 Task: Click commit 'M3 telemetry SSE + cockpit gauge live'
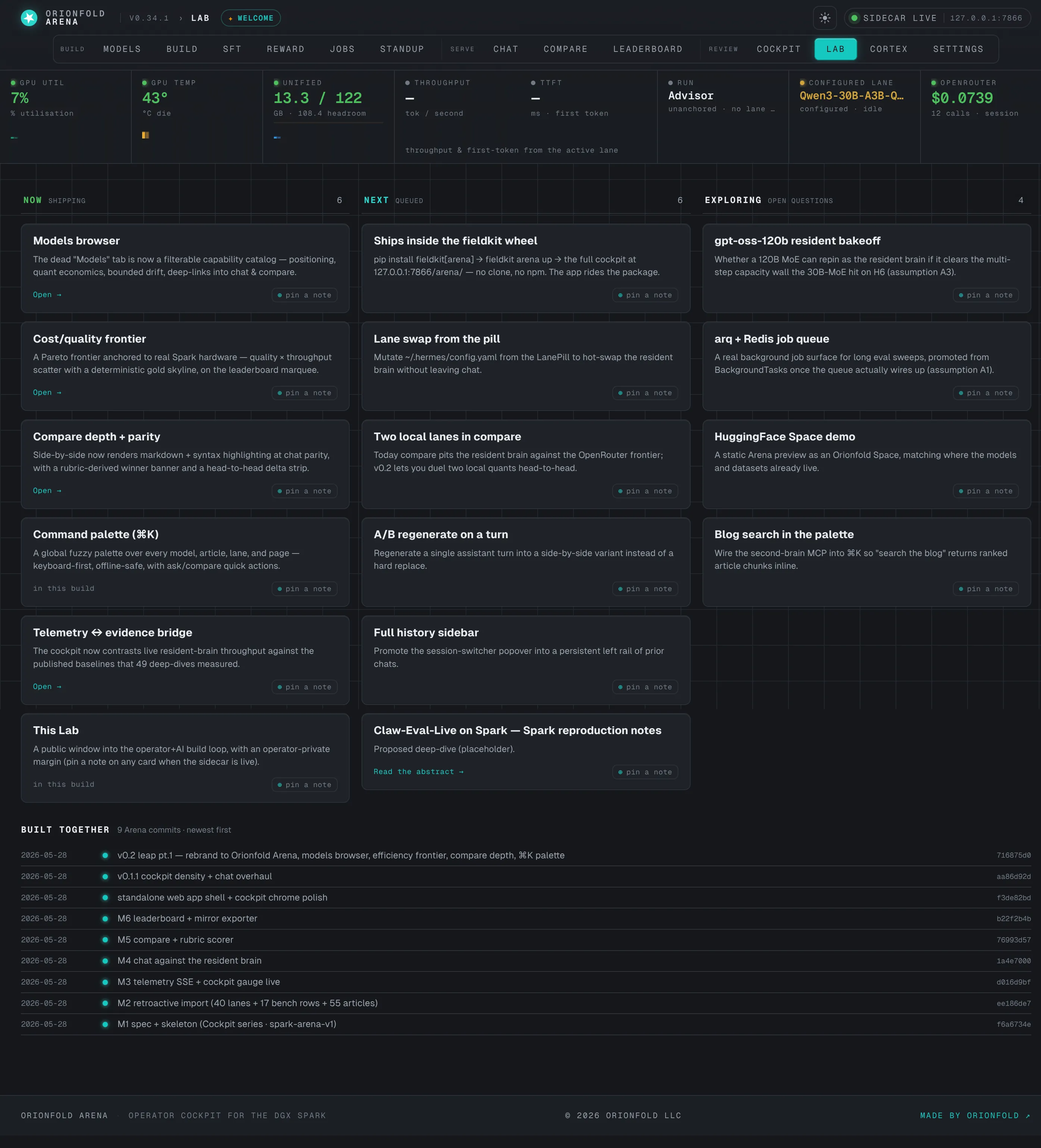coord(198,982)
